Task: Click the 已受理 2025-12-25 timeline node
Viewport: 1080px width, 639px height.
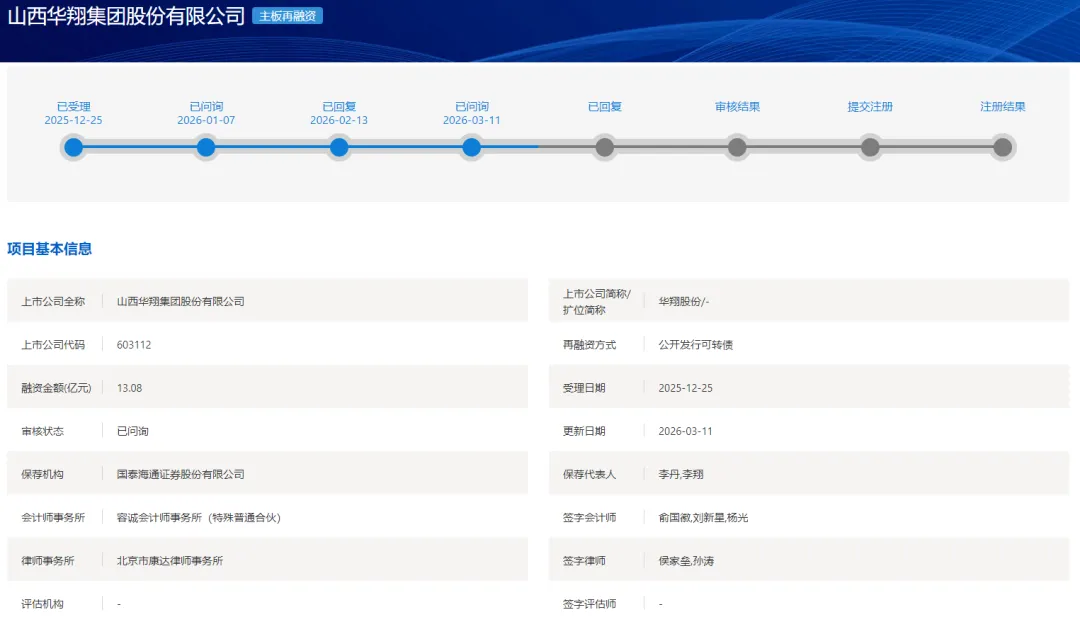Action: [x=74, y=147]
